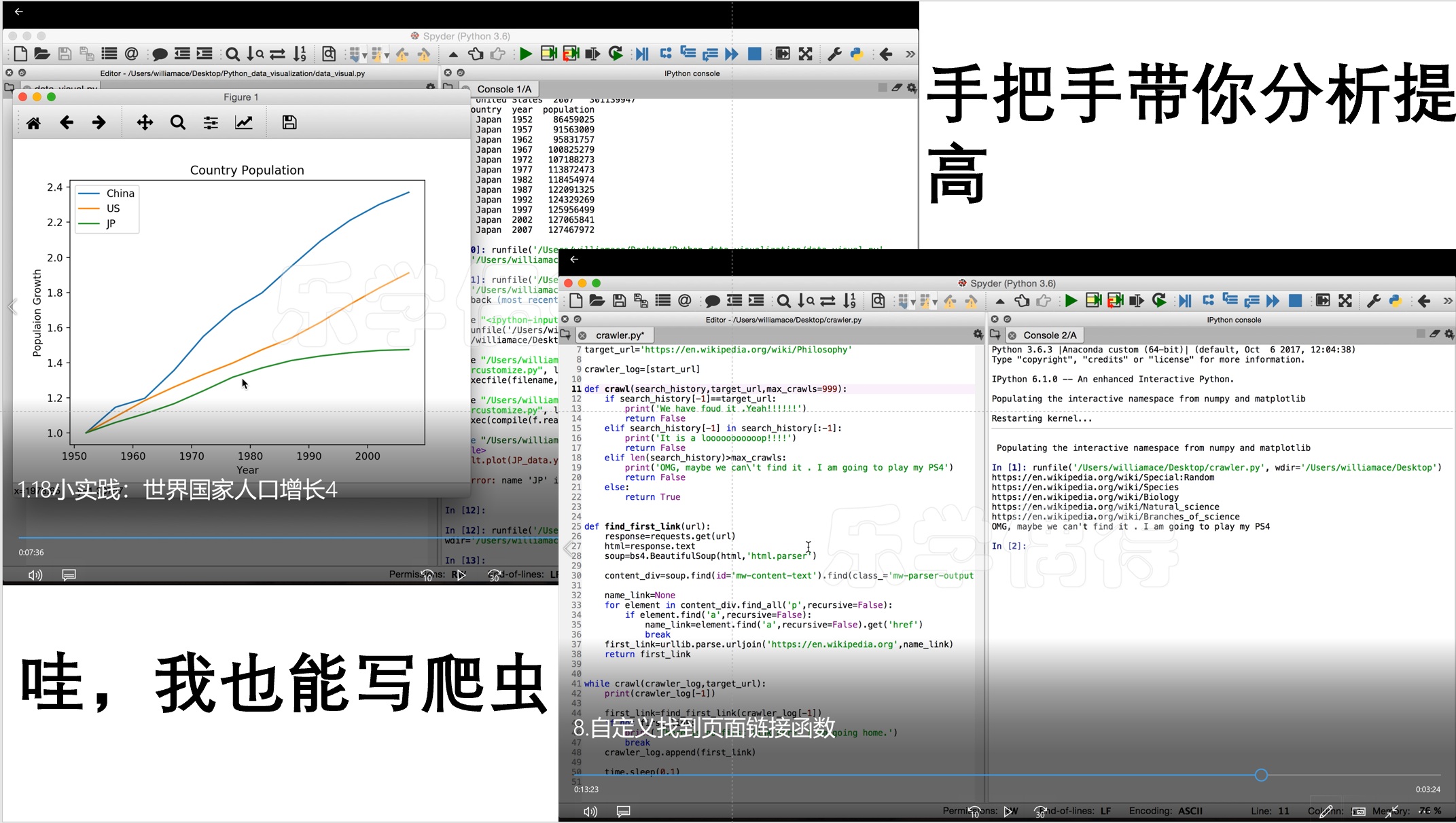Click New file icon in crawler.py Spyder window
The image size is (1456, 823).
(575, 301)
